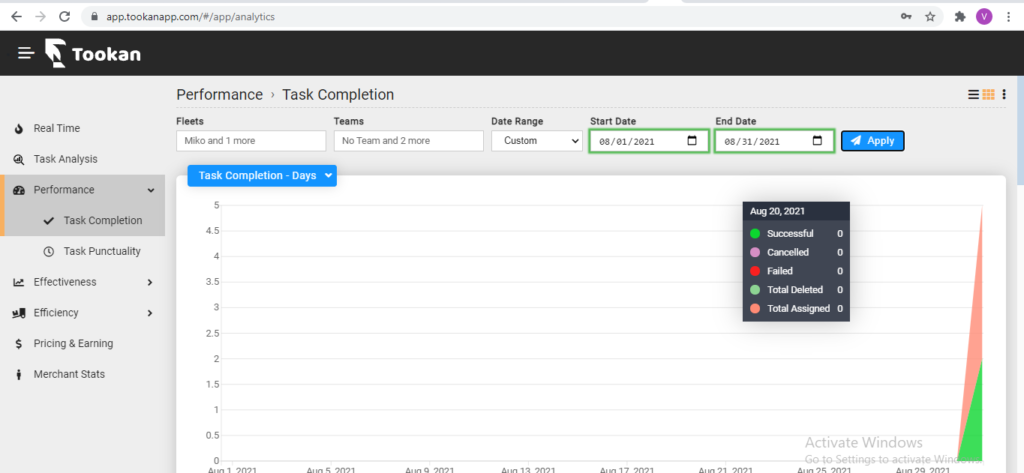The image size is (1024, 473).
Task: Click the Start Date field 08/01/2021
Action: [649, 141]
